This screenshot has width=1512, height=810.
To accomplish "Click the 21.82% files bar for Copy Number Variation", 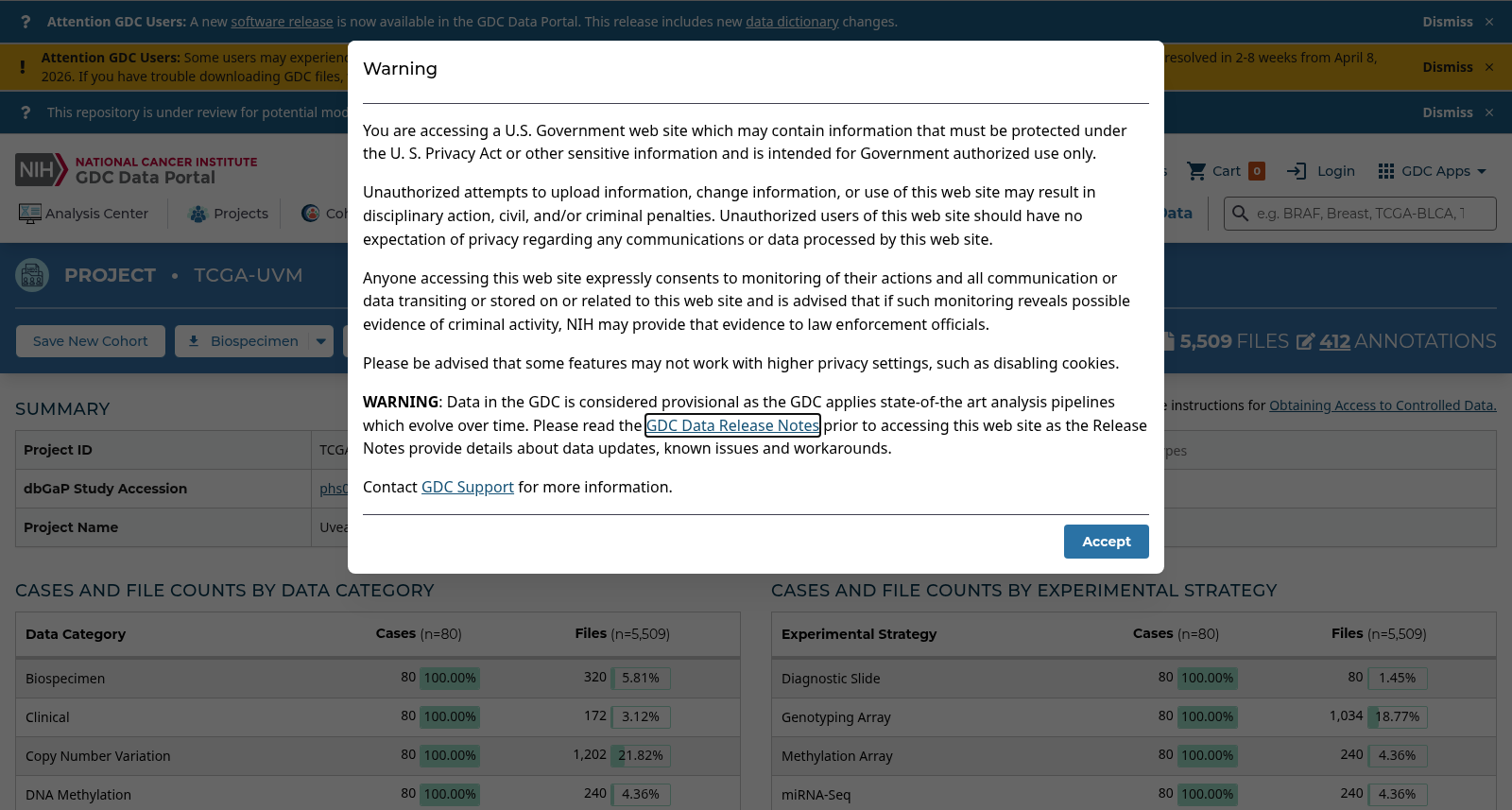I will pos(641,755).
